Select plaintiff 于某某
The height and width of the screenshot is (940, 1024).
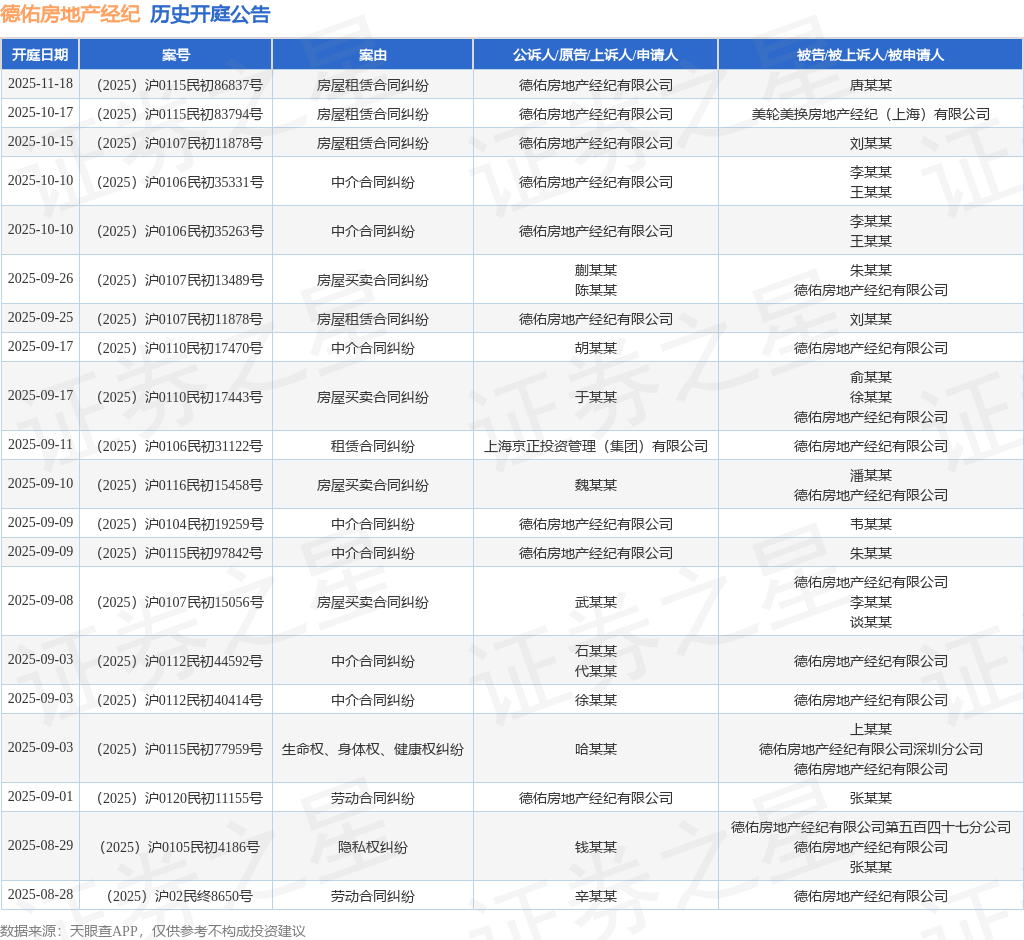[x=596, y=397]
